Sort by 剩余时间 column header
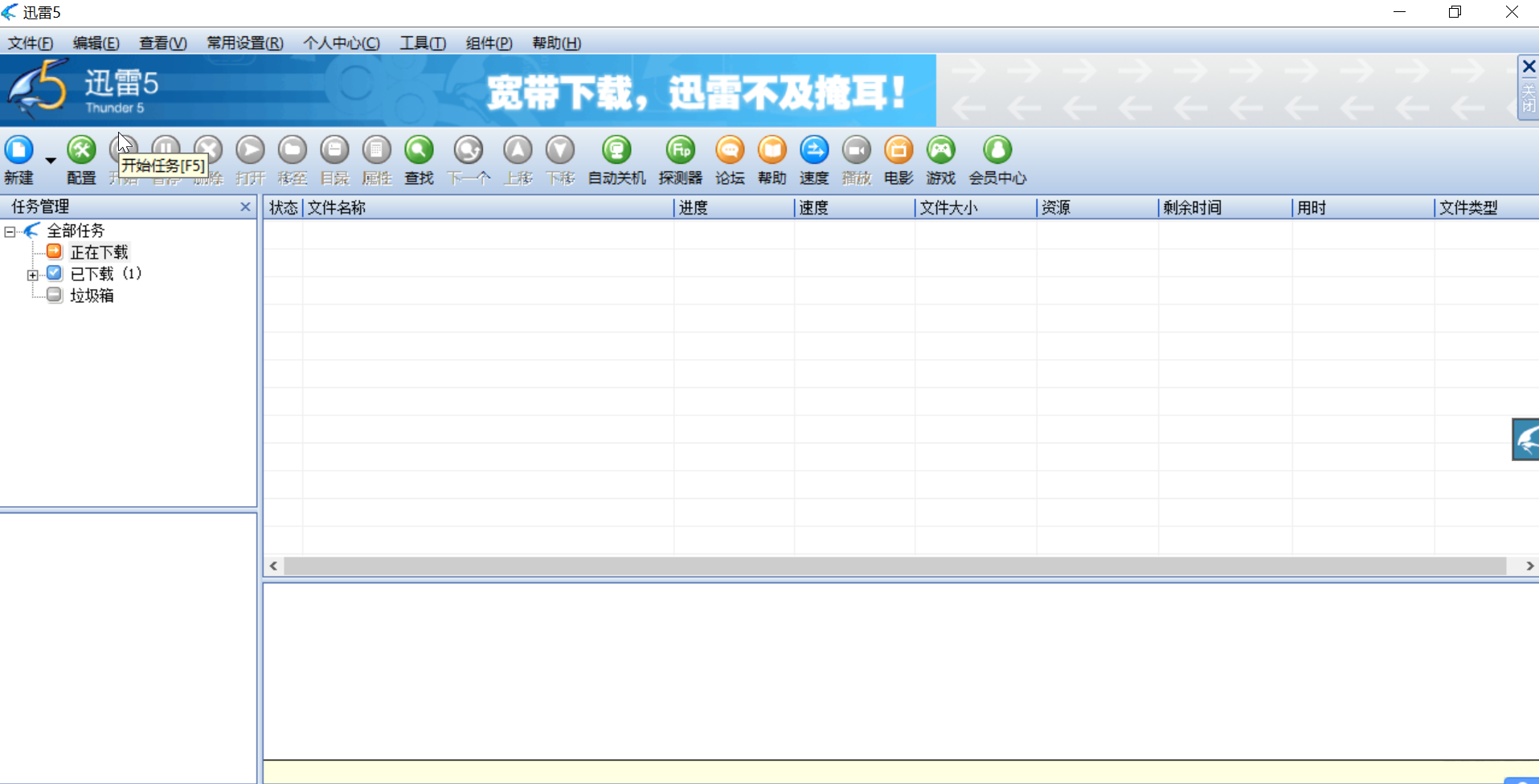1539x784 pixels. (x=1225, y=208)
